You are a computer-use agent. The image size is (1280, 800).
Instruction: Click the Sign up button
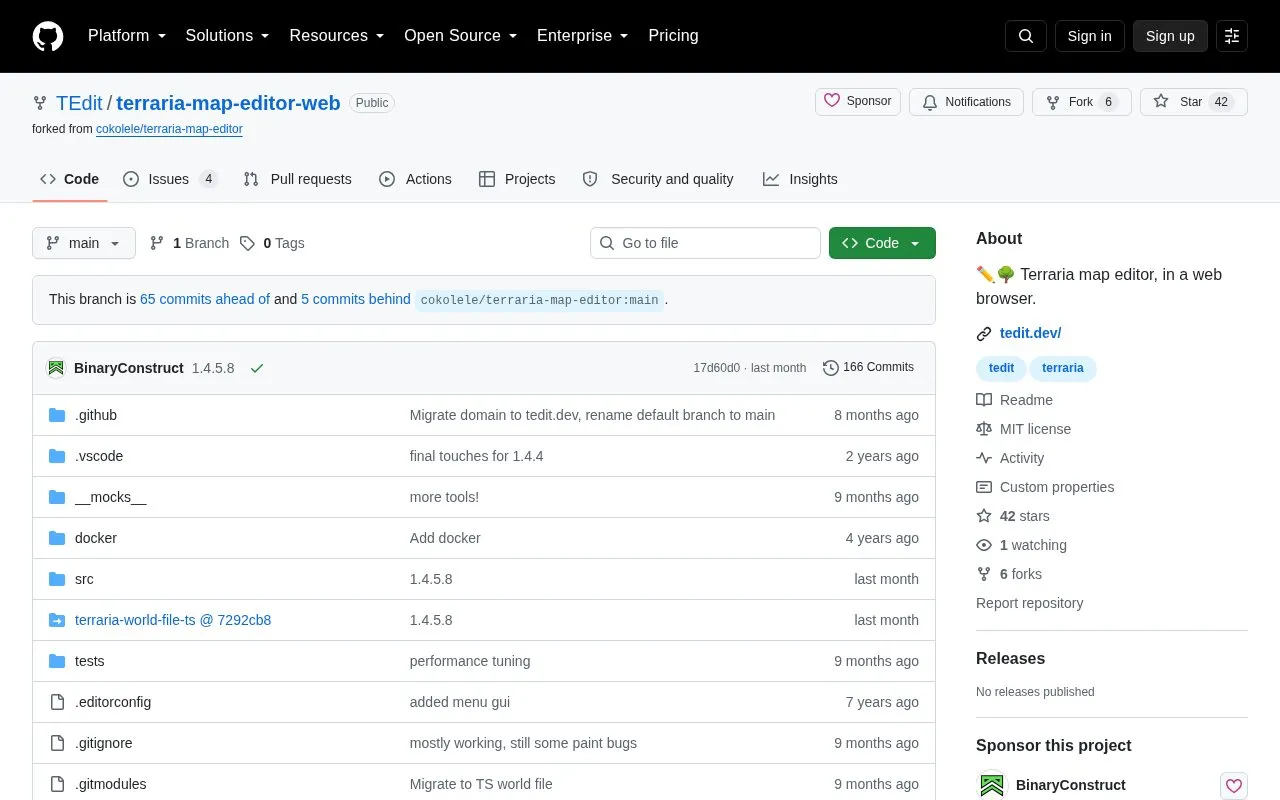pos(1170,36)
